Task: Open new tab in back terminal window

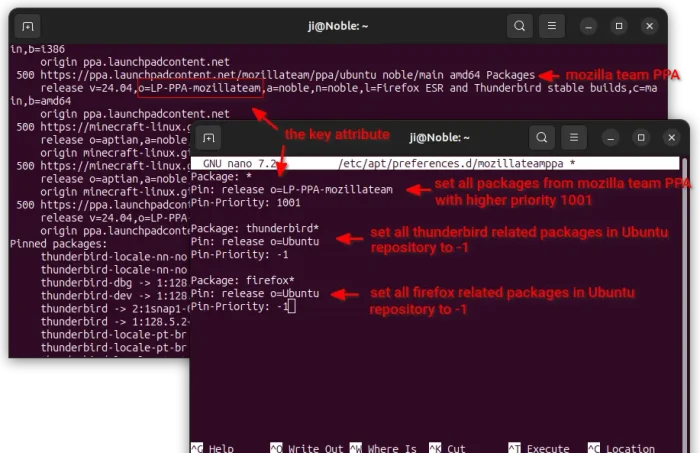Action: [x=28, y=26]
